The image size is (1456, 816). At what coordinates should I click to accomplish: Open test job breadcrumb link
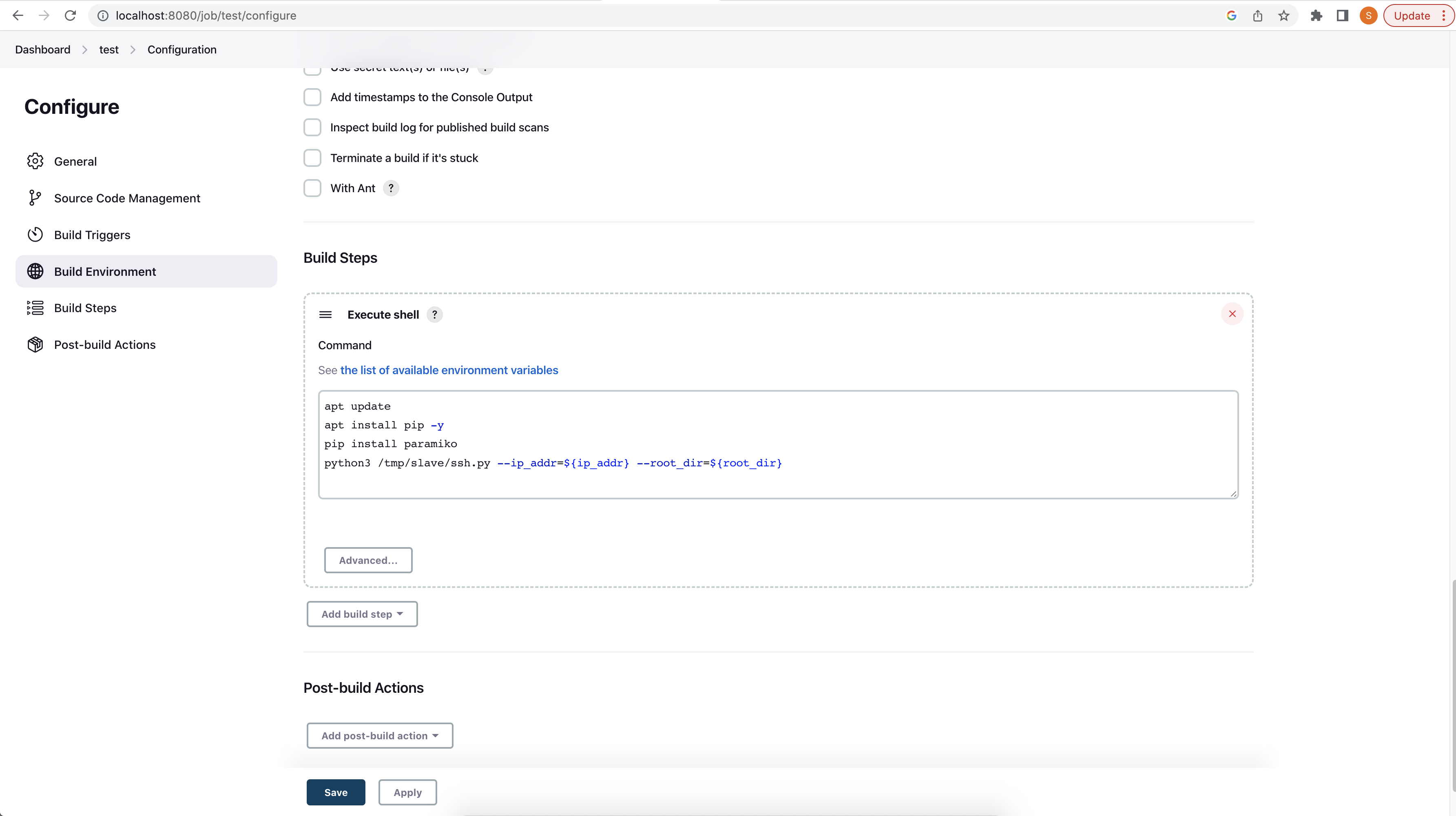(109, 50)
